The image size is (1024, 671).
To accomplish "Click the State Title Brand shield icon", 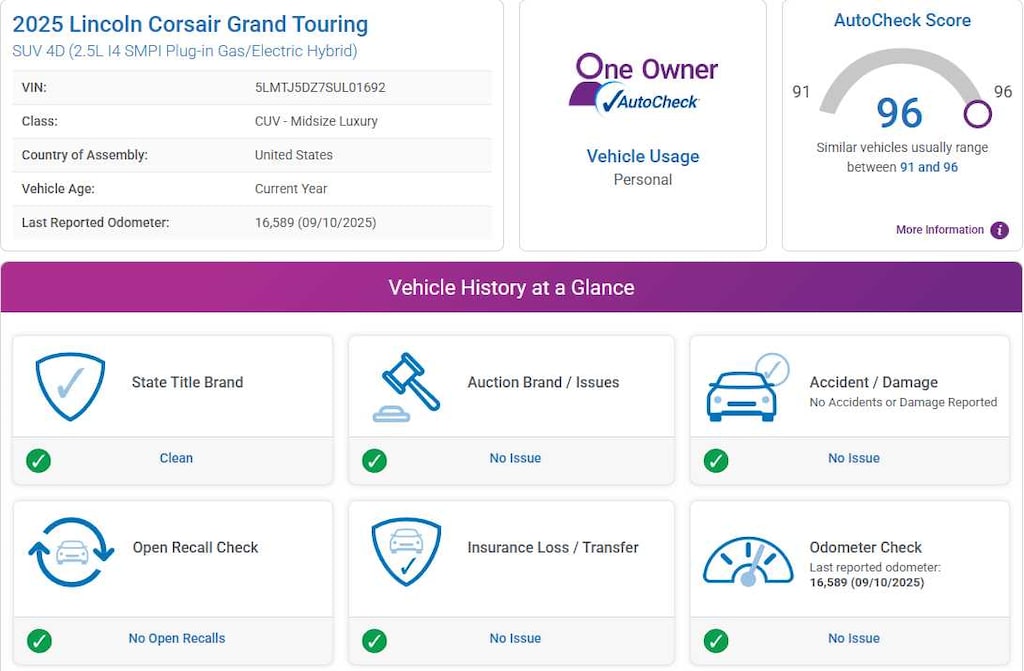I will 70,386.
